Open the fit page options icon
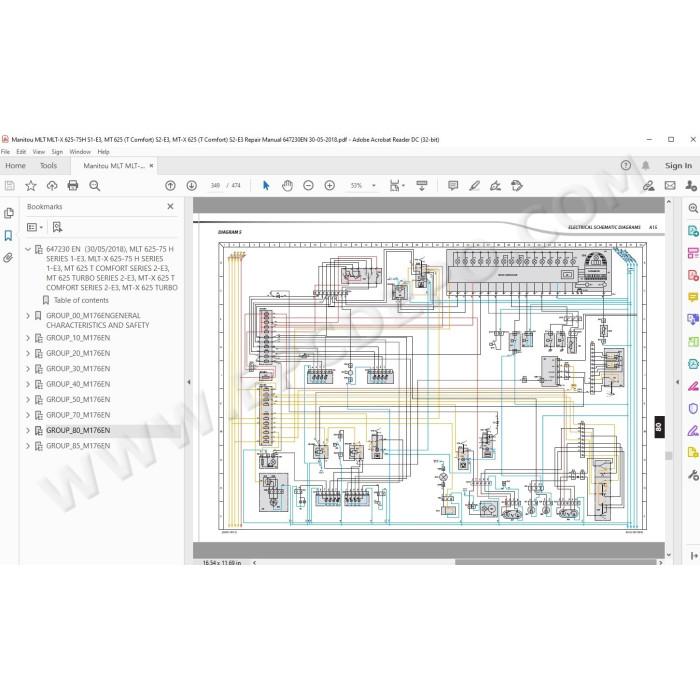Image resolution: width=700 pixels, height=700 pixels. [396, 185]
